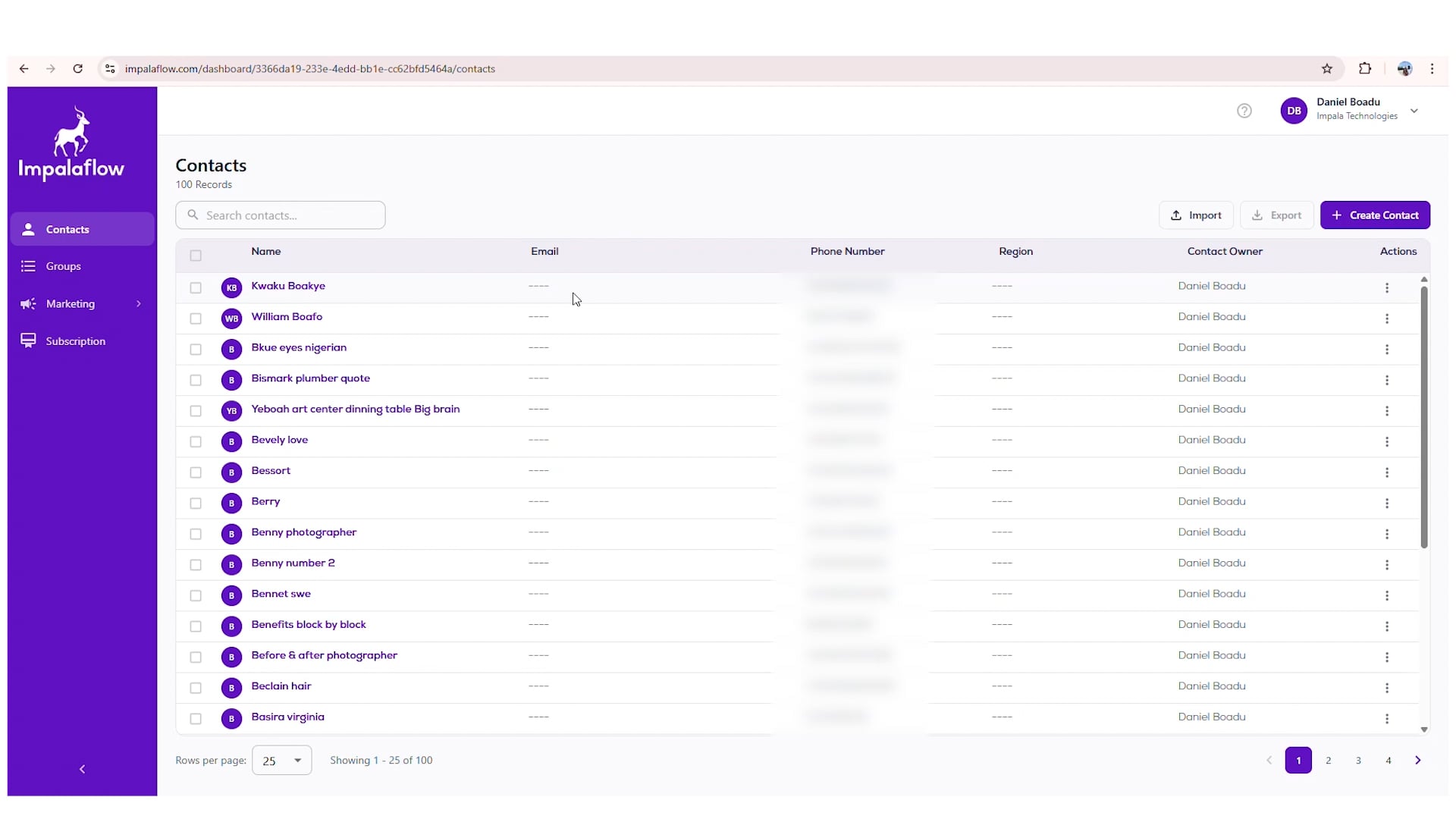This screenshot has height=819, width=1456.
Task: Expand the Marketing submenu chevron
Action: click(x=138, y=303)
